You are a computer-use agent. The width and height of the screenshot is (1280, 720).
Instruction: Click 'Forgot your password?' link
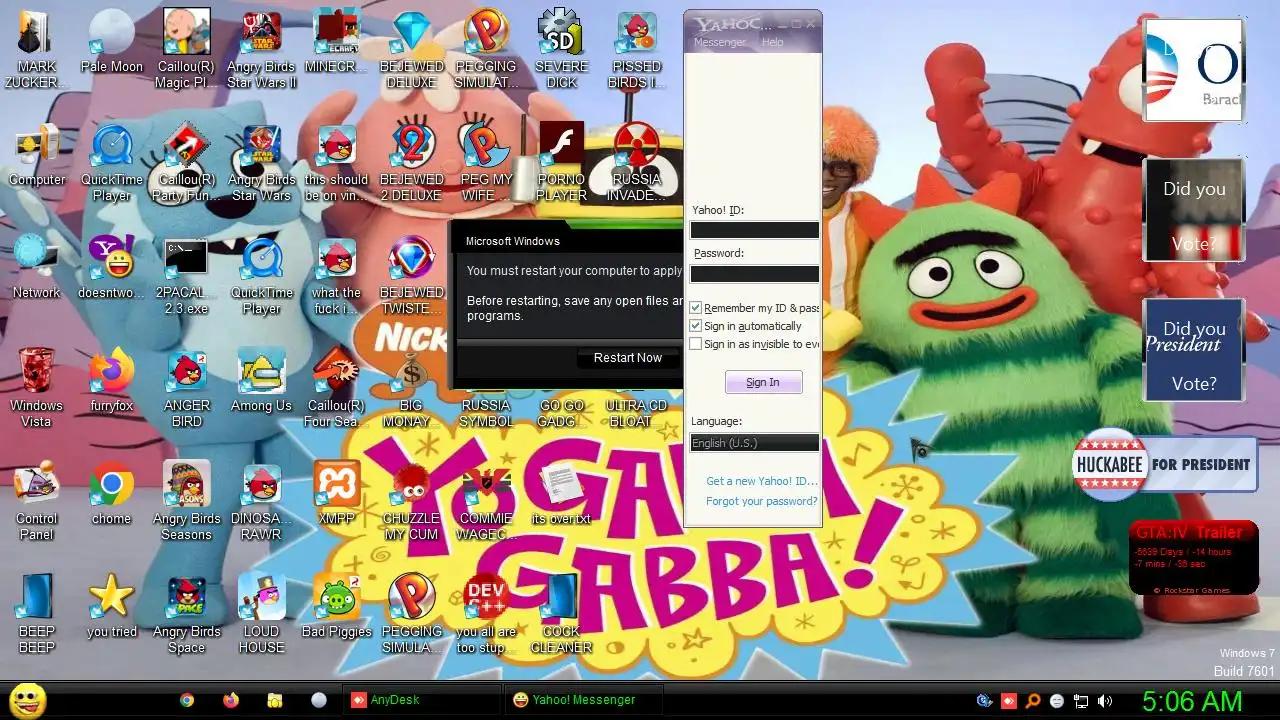[762, 501]
